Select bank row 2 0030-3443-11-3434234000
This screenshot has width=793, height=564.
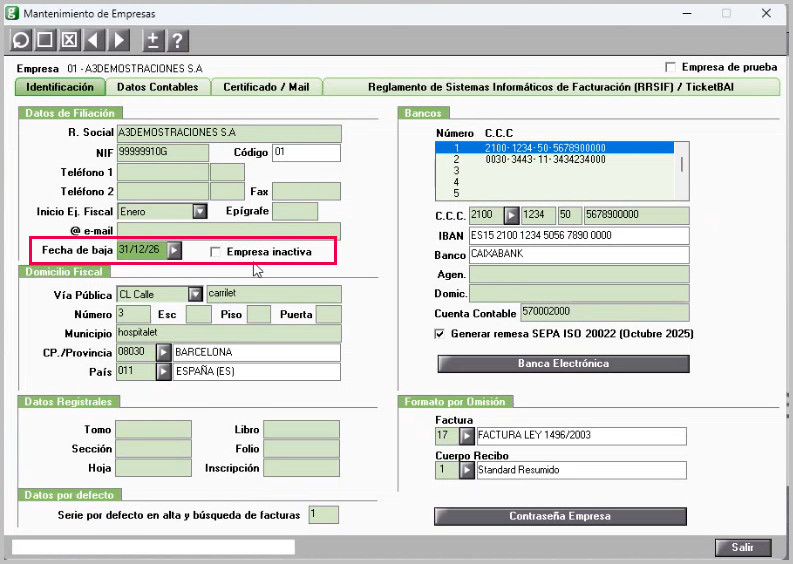coord(554,159)
